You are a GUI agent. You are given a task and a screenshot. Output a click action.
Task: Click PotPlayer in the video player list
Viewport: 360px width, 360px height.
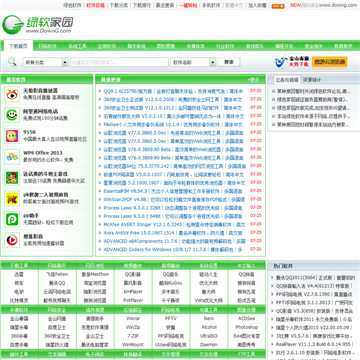133,300
